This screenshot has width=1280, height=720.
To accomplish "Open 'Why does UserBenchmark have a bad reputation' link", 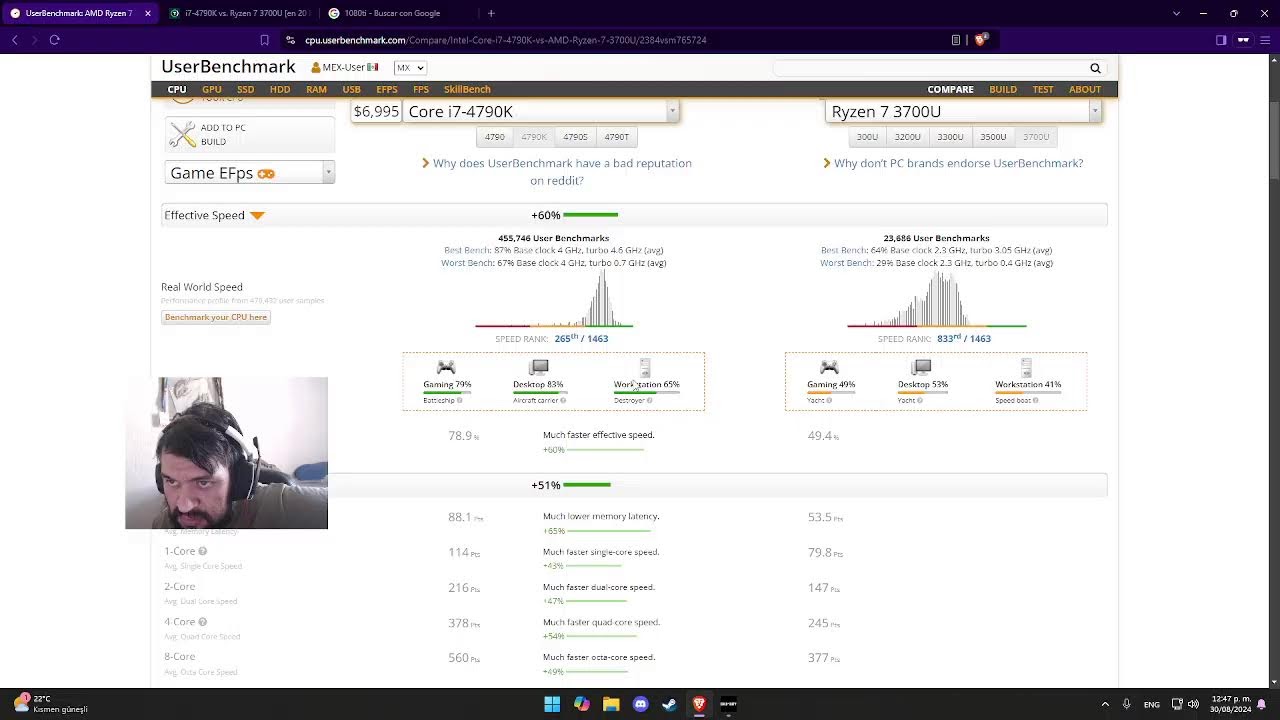I will pyautogui.click(x=562, y=172).
